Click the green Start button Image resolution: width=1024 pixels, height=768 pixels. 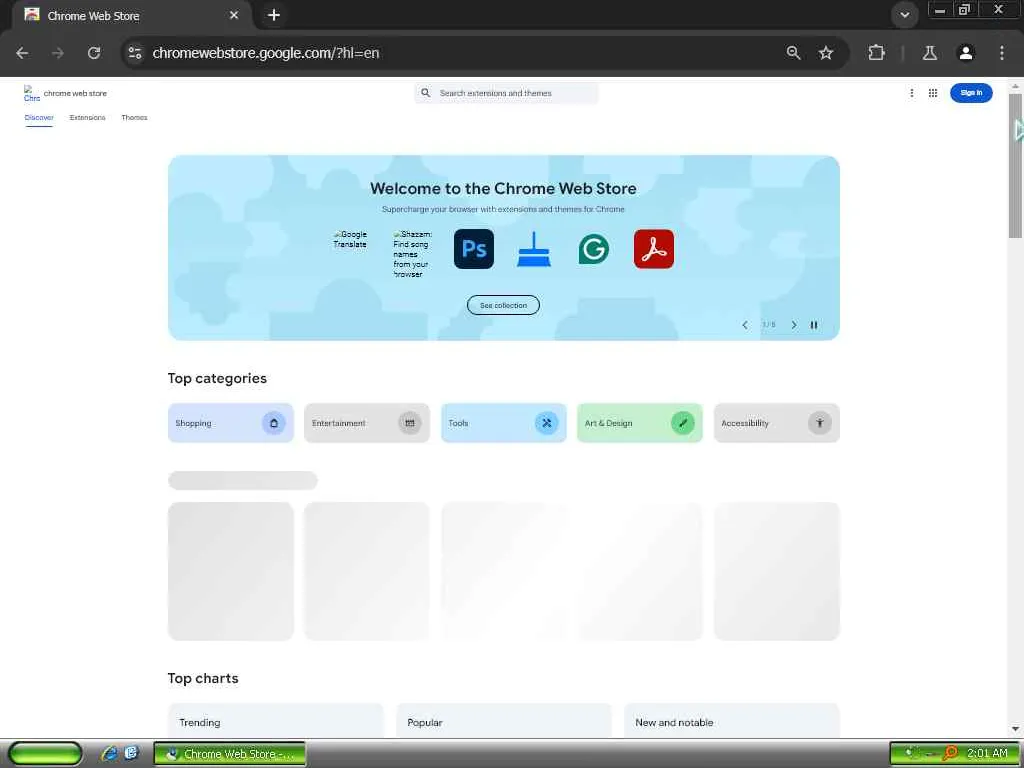tap(45, 754)
